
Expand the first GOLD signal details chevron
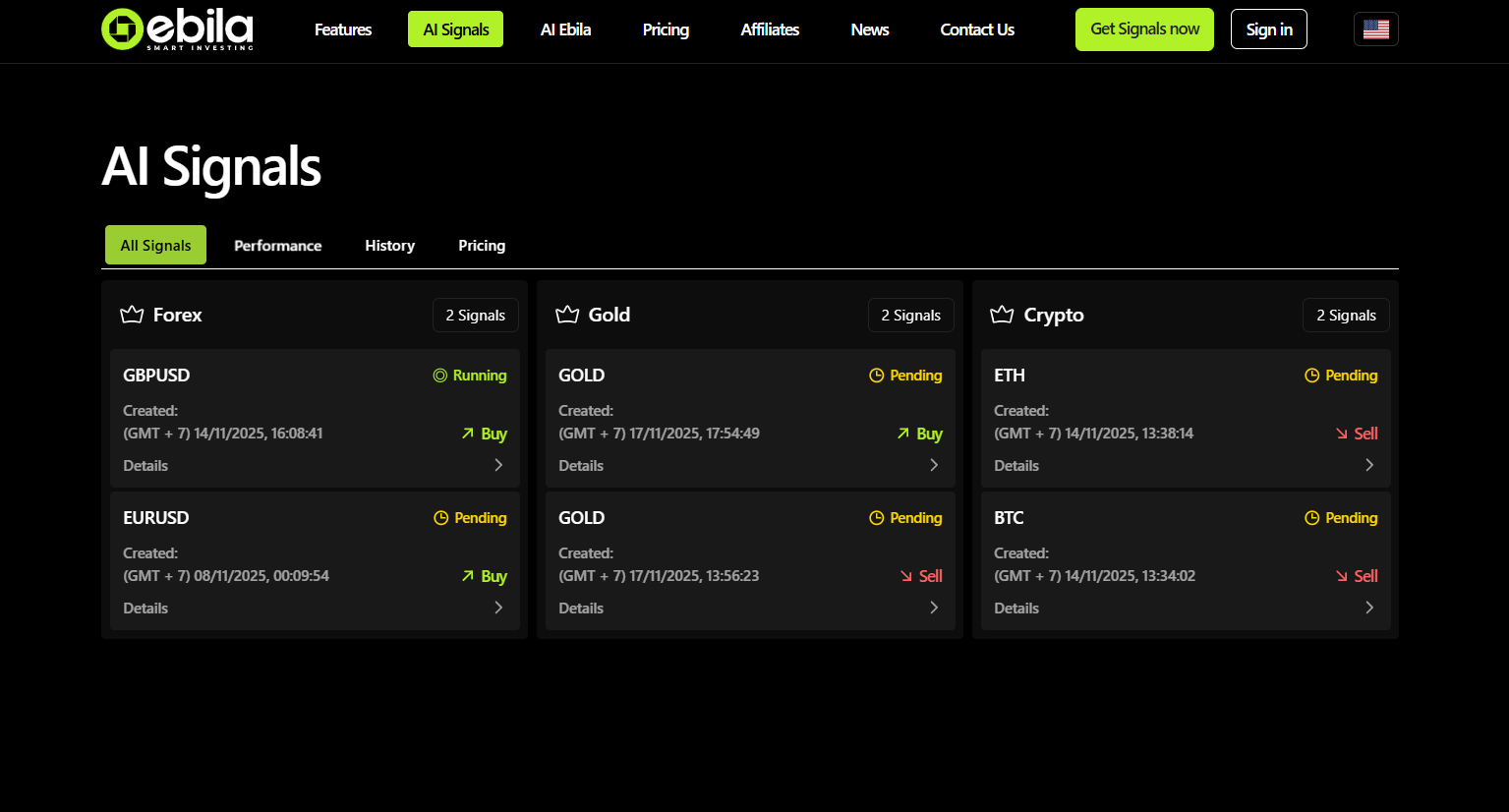click(934, 465)
